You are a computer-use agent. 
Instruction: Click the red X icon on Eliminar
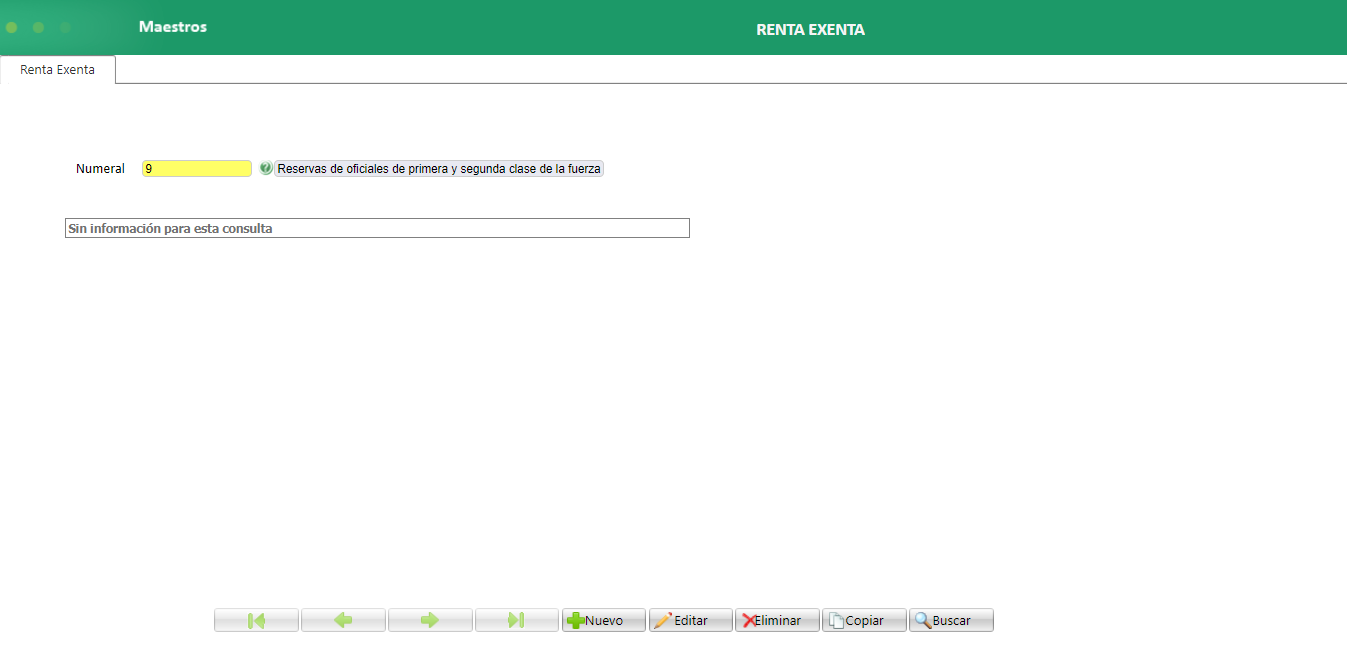click(x=749, y=620)
